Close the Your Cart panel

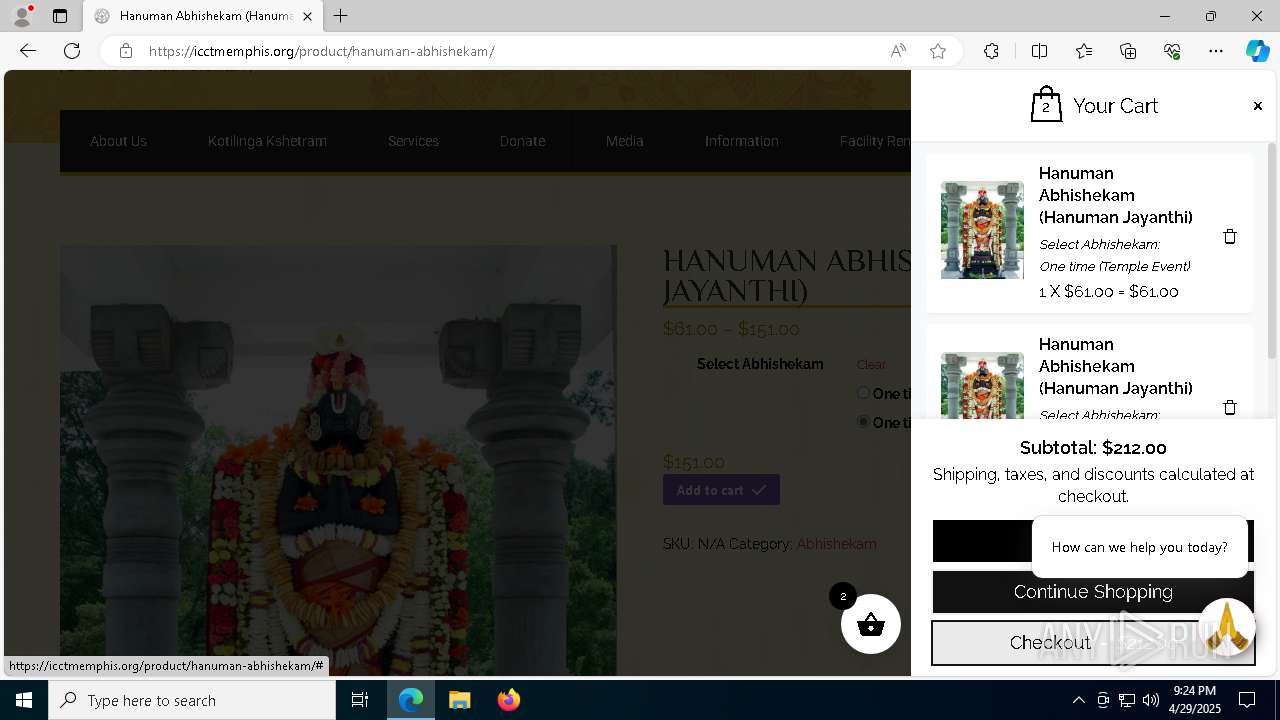pyautogui.click(x=1258, y=106)
